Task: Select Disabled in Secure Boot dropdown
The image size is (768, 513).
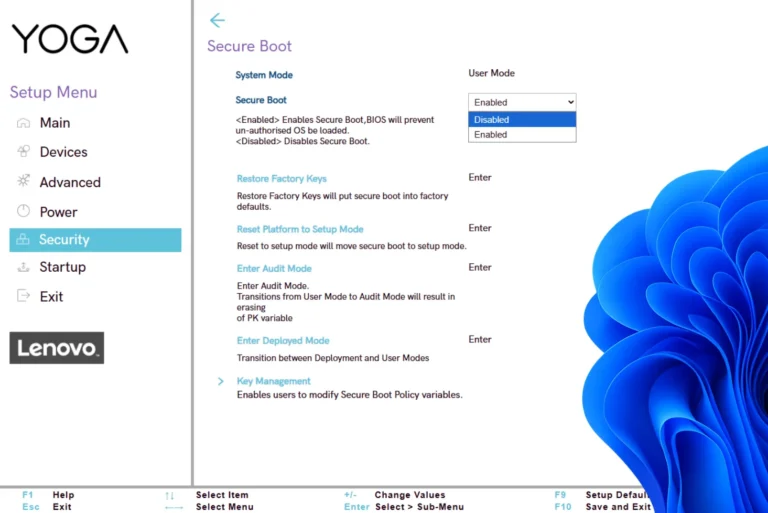Action: click(522, 120)
